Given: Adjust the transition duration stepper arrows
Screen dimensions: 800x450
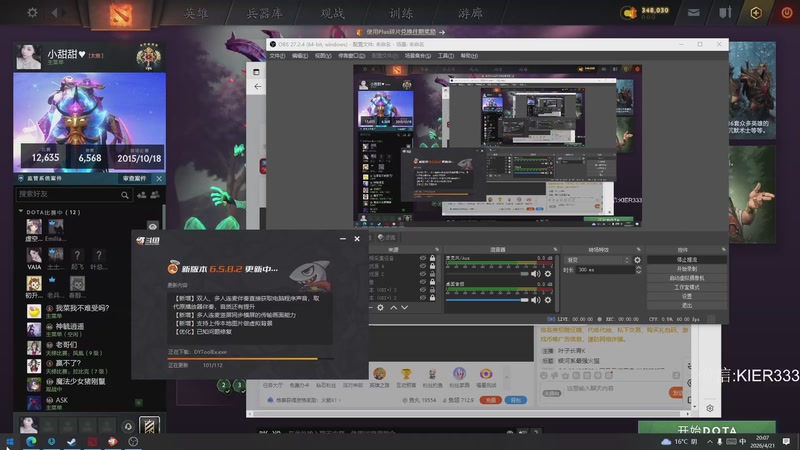Looking at the screenshot, I should pyautogui.click(x=638, y=270).
